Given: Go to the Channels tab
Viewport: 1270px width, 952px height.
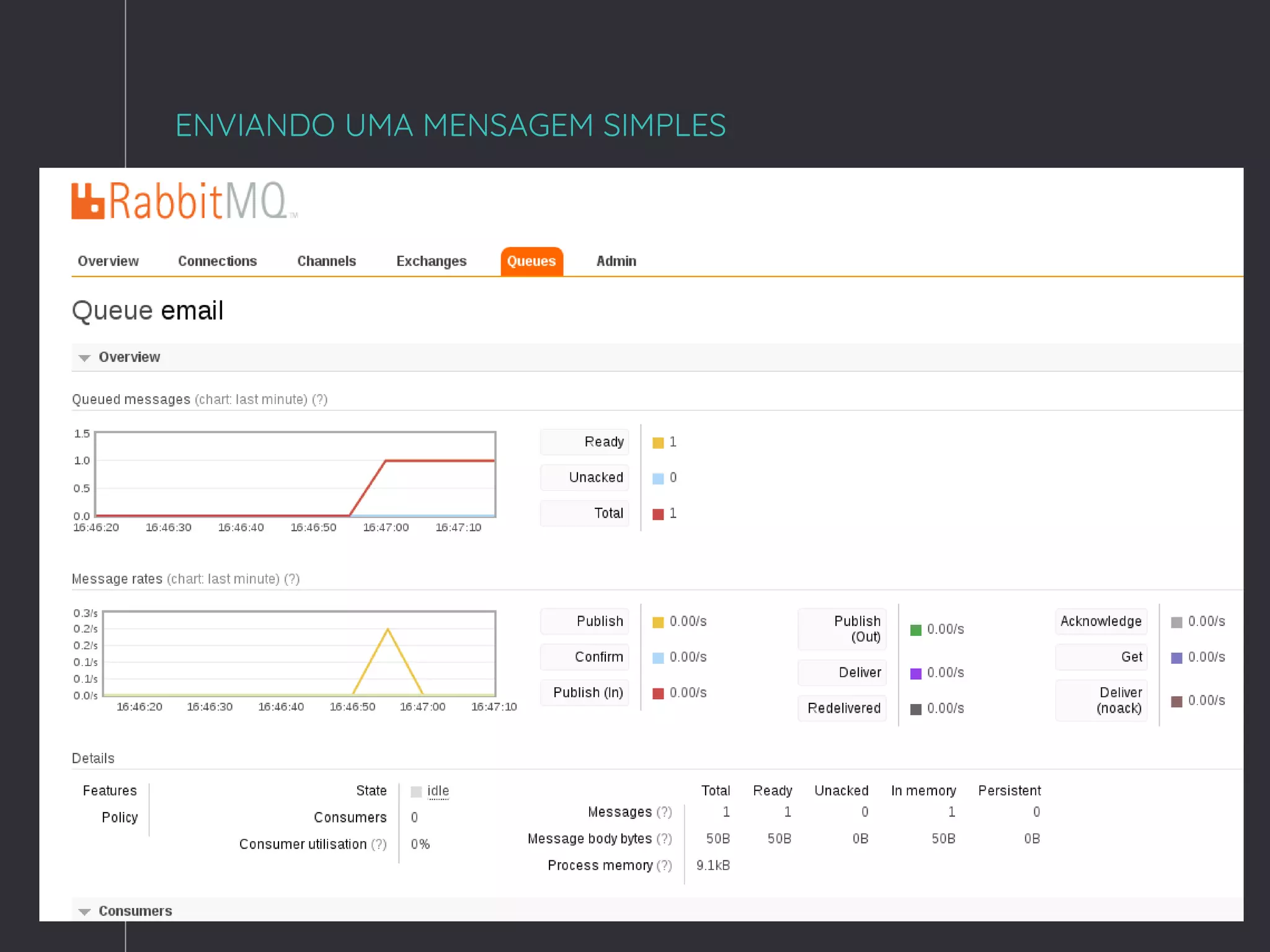Looking at the screenshot, I should pyautogui.click(x=326, y=262).
